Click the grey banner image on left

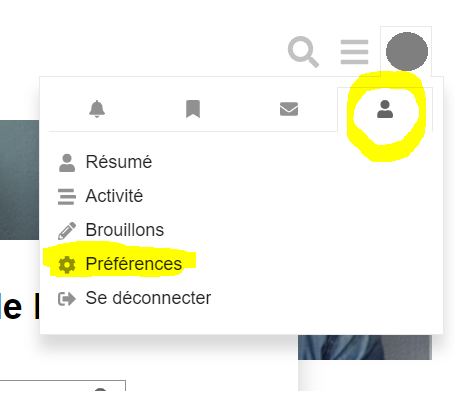(x=19, y=180)
